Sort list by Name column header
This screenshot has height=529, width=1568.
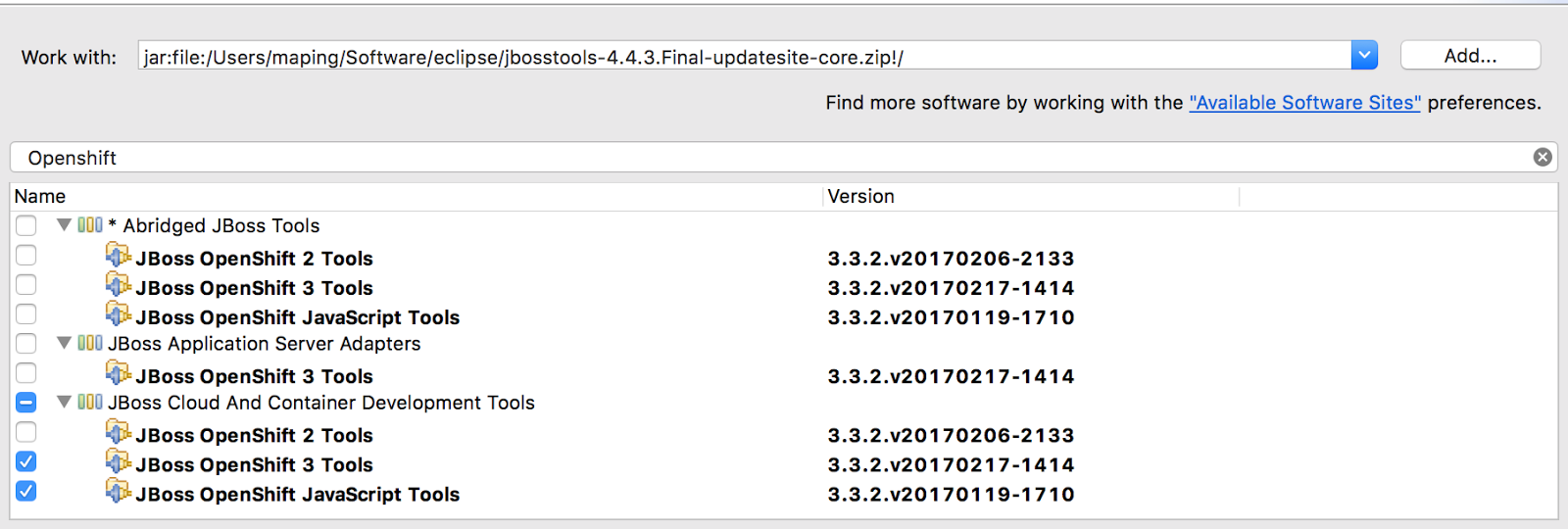click(40, 196)
